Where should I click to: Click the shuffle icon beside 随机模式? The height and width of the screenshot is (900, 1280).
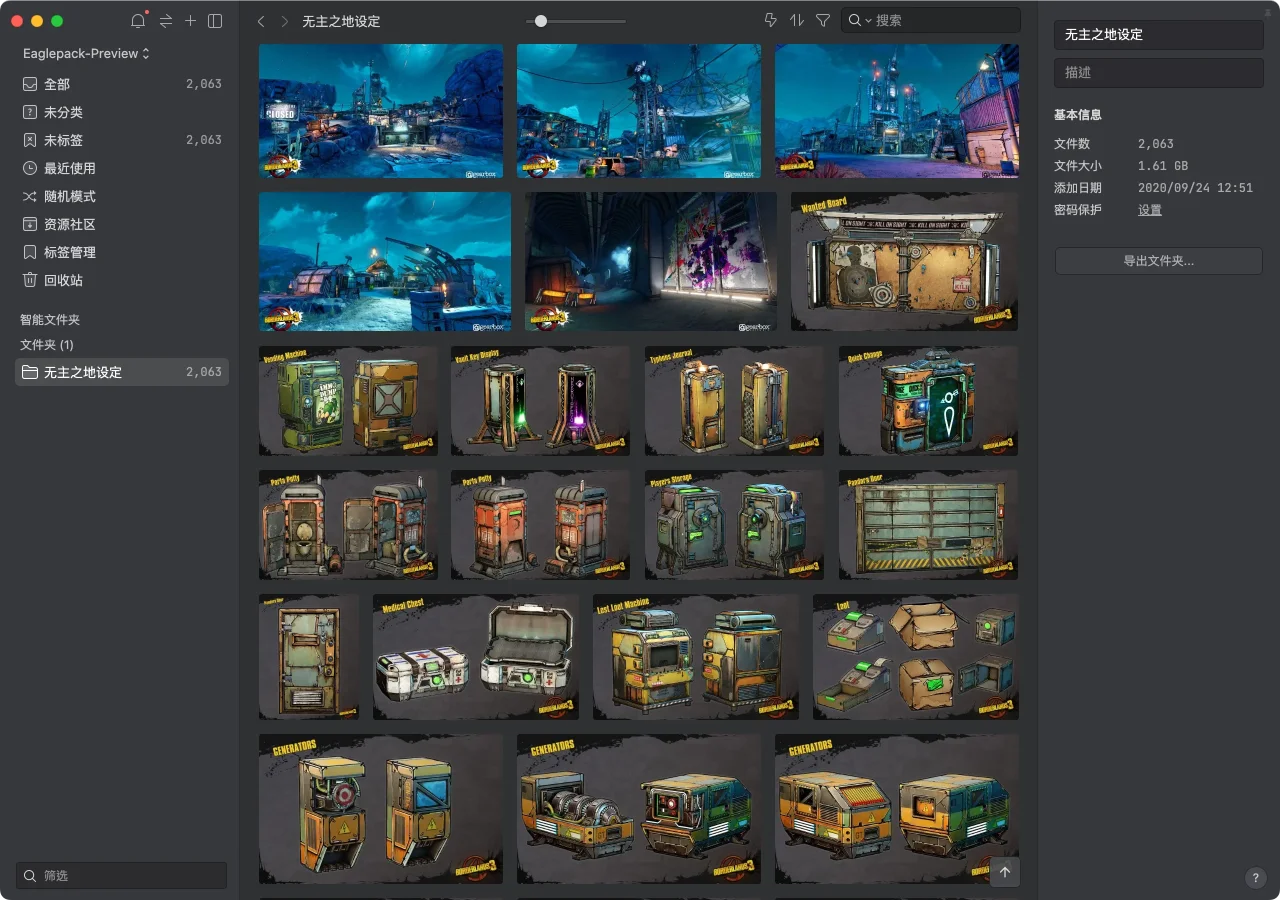[30, 196]
